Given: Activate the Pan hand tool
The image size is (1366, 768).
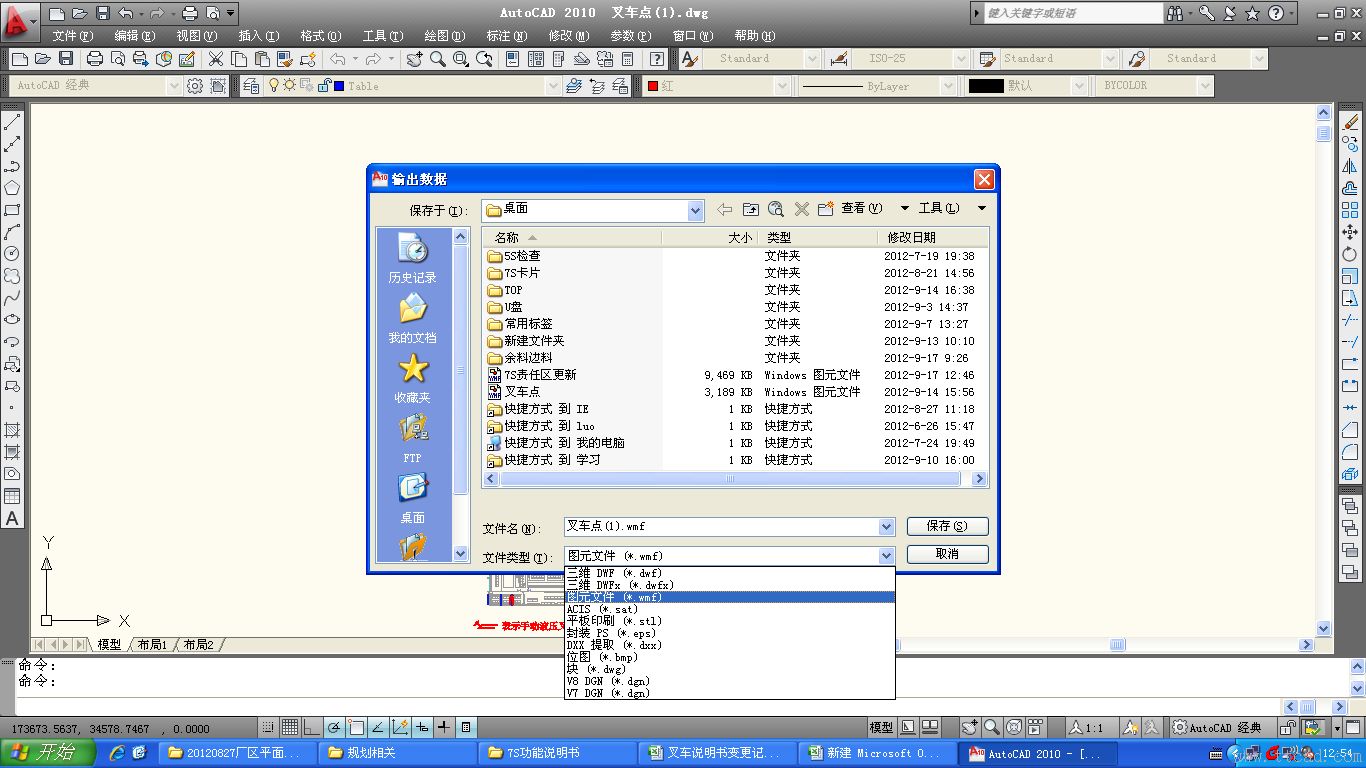Looking at the screenshot, I should [x=414, y=59].
